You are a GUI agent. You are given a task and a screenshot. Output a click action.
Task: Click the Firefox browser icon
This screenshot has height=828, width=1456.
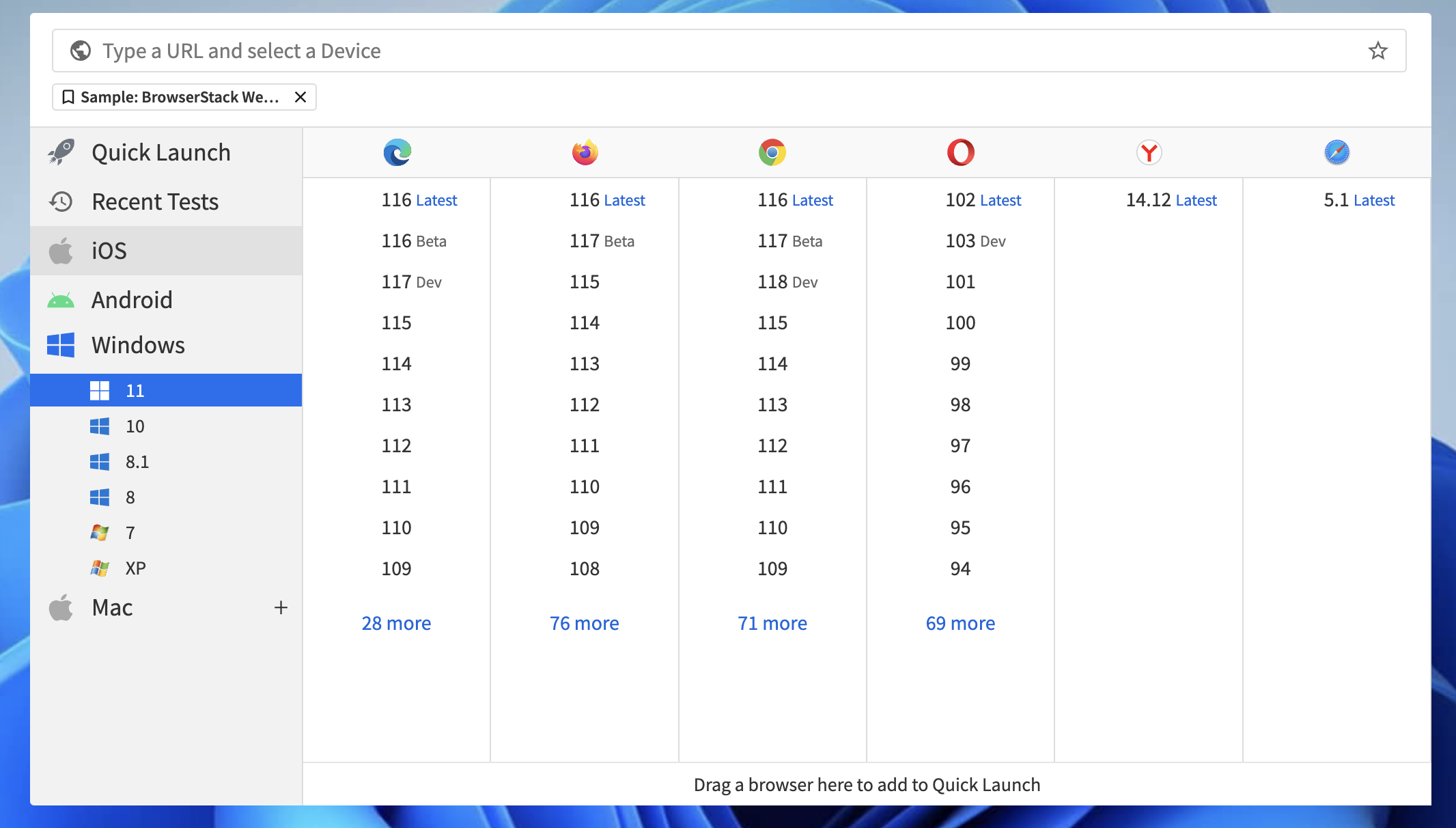click(585, 152)
